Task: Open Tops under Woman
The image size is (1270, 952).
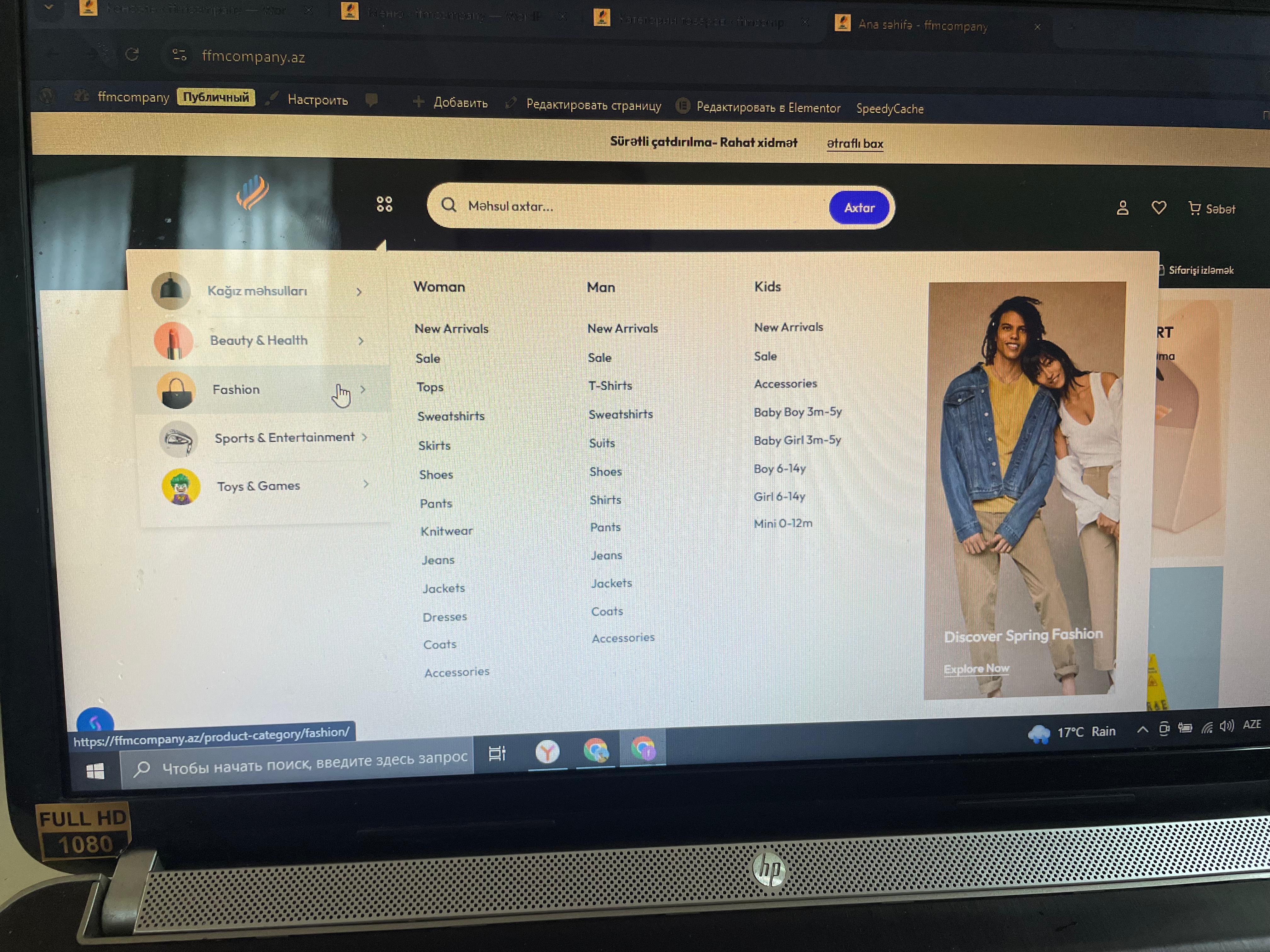Action: pos(430,387)
